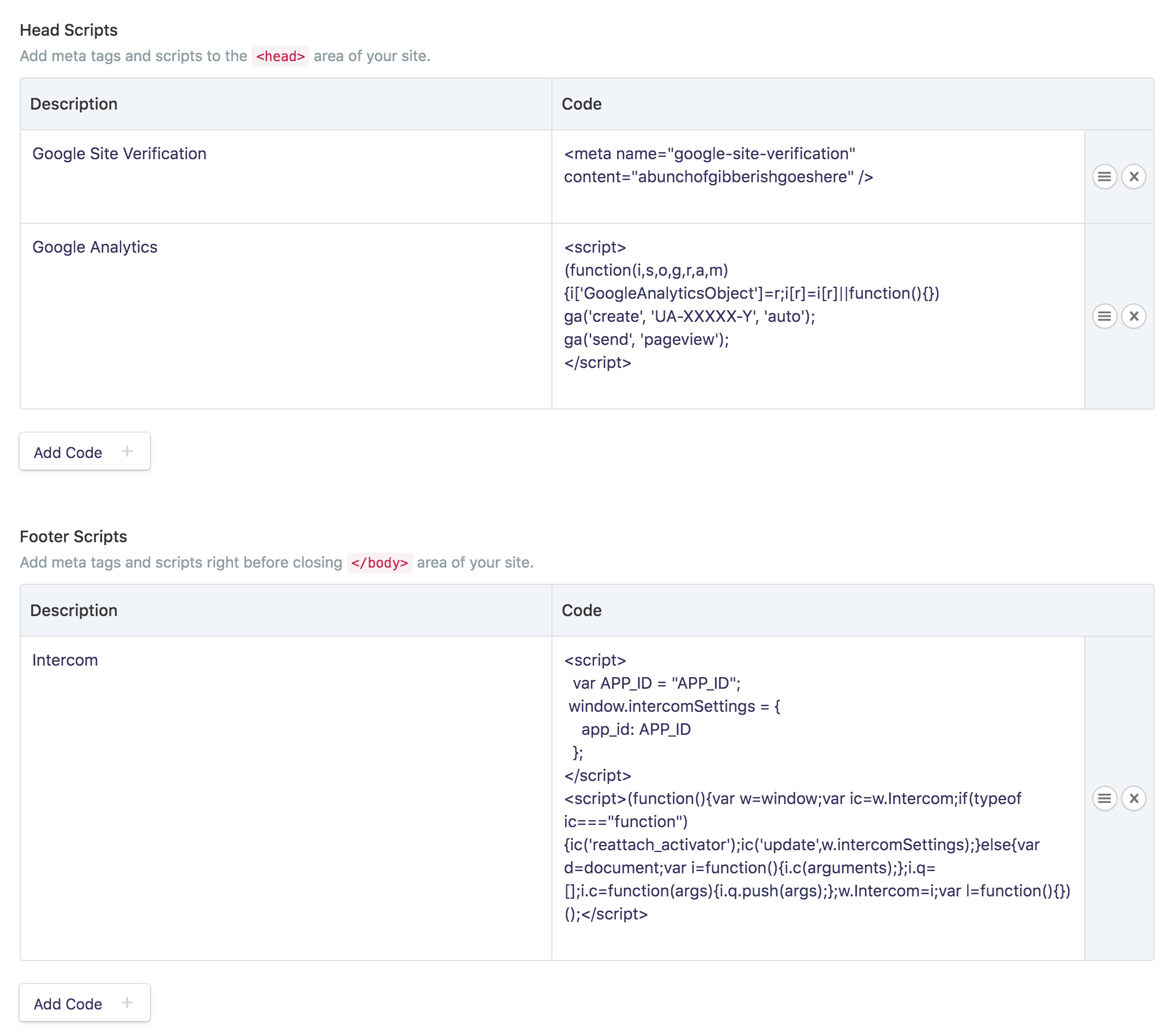
Task: Click the Head Scripts section heading
Action: [69, 30]
